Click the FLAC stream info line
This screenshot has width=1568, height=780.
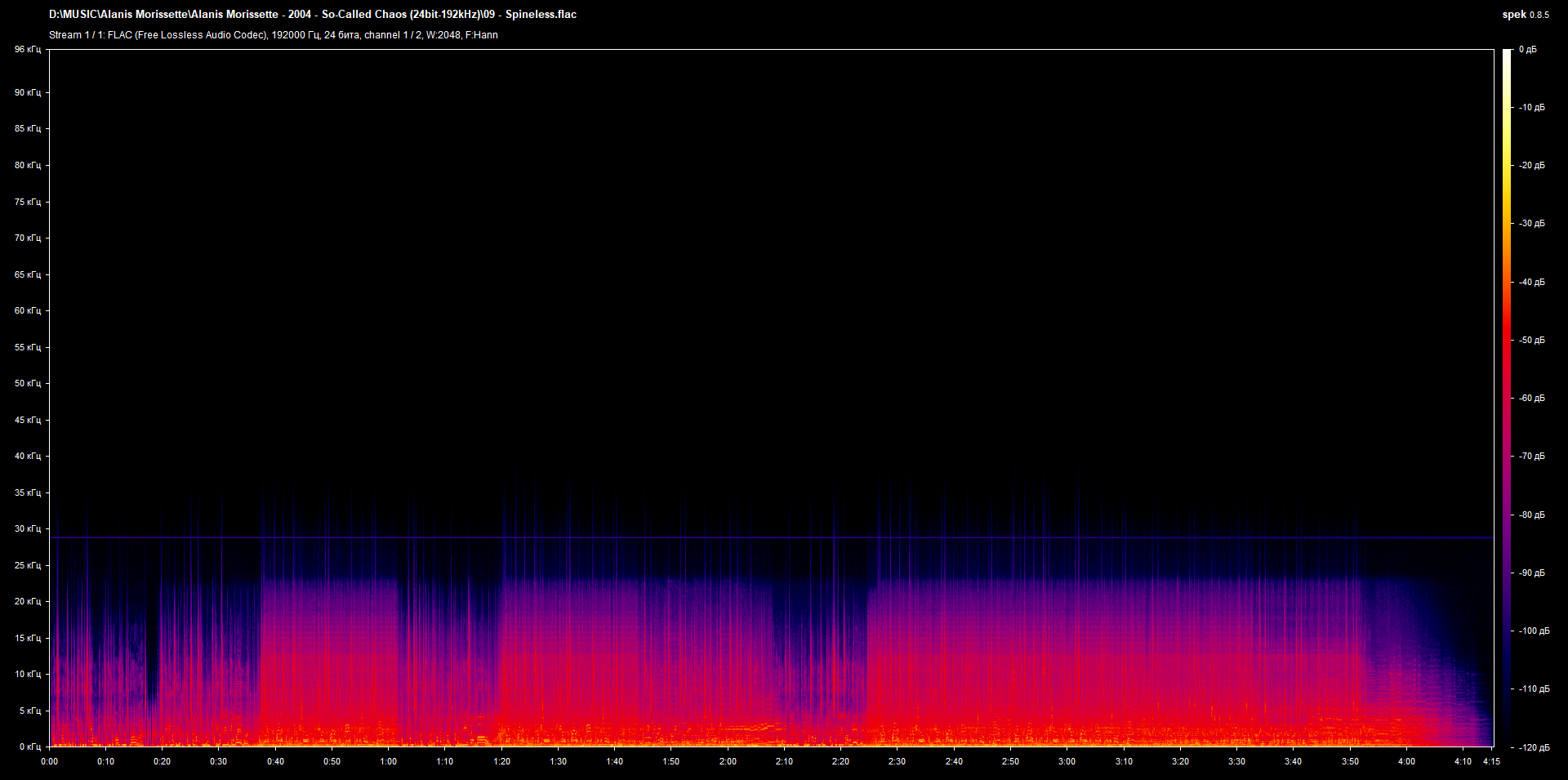[x=273, y=35]
